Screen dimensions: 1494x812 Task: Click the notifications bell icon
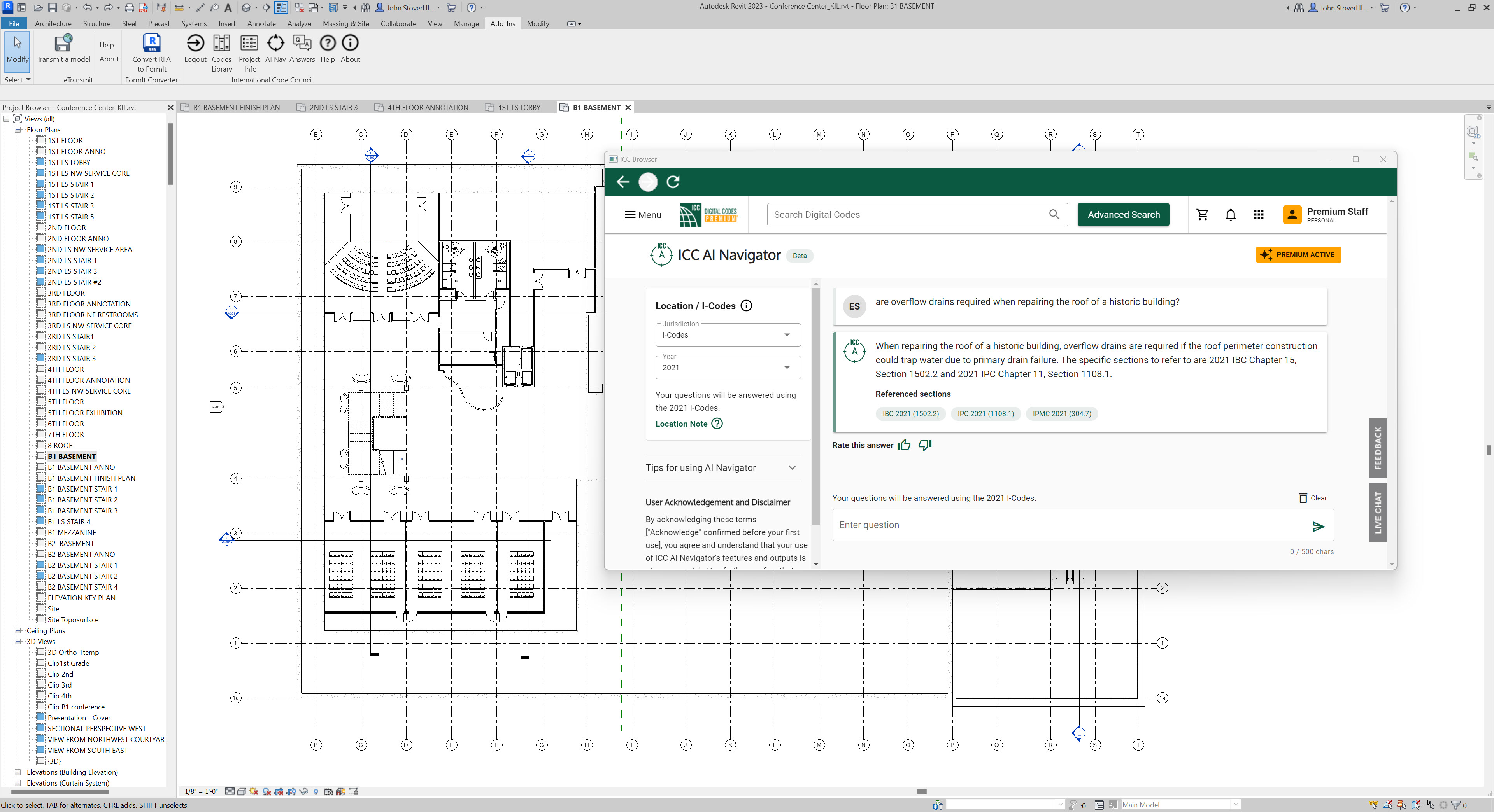(1230, 214)
